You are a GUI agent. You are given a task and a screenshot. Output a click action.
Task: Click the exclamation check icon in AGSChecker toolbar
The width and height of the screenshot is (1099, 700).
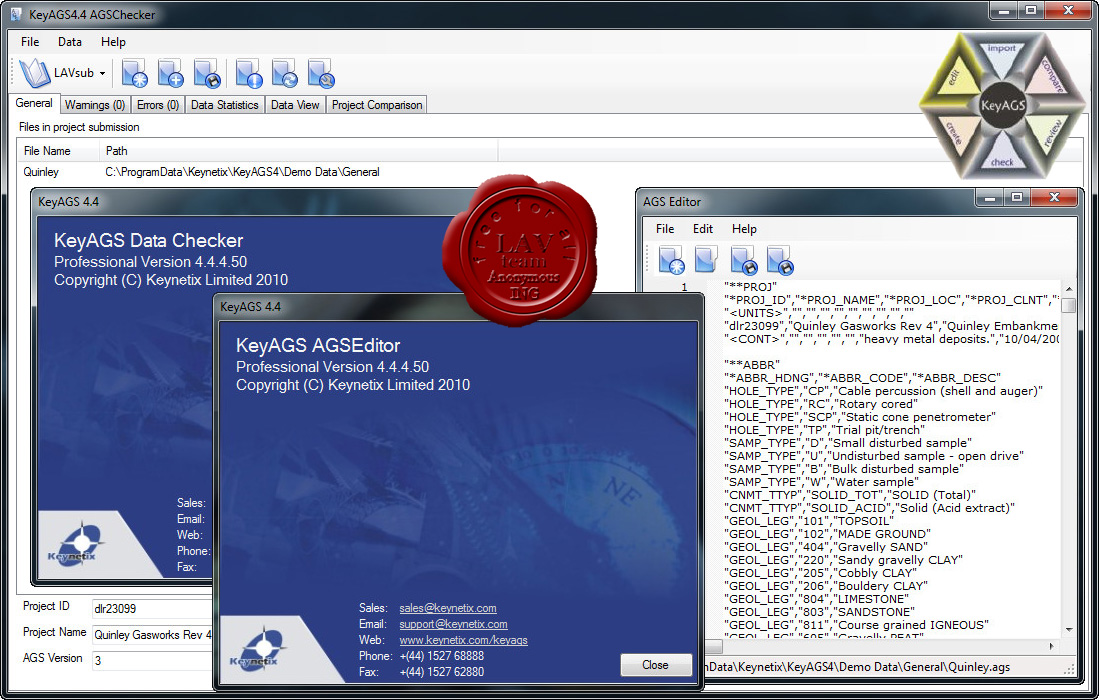tap(250, 74)
